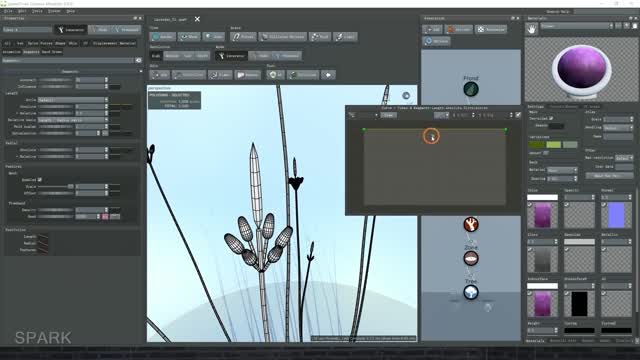Open the generator name dropdown in Properties
The width and height of the screenshot is (640, 360).
click(x=27, y=29)
